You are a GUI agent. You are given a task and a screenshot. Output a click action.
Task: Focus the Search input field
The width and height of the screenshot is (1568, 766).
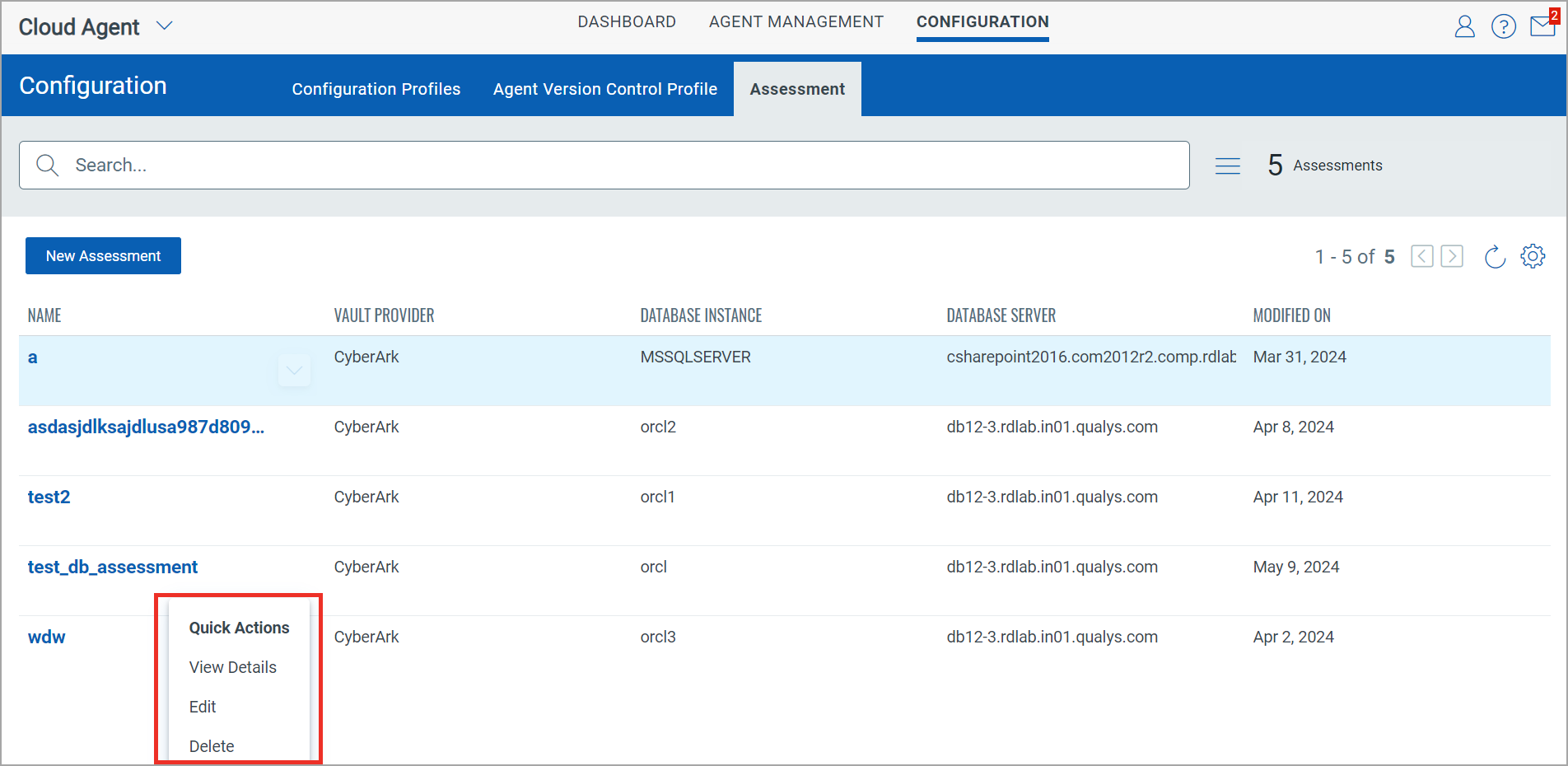(604, 166)
